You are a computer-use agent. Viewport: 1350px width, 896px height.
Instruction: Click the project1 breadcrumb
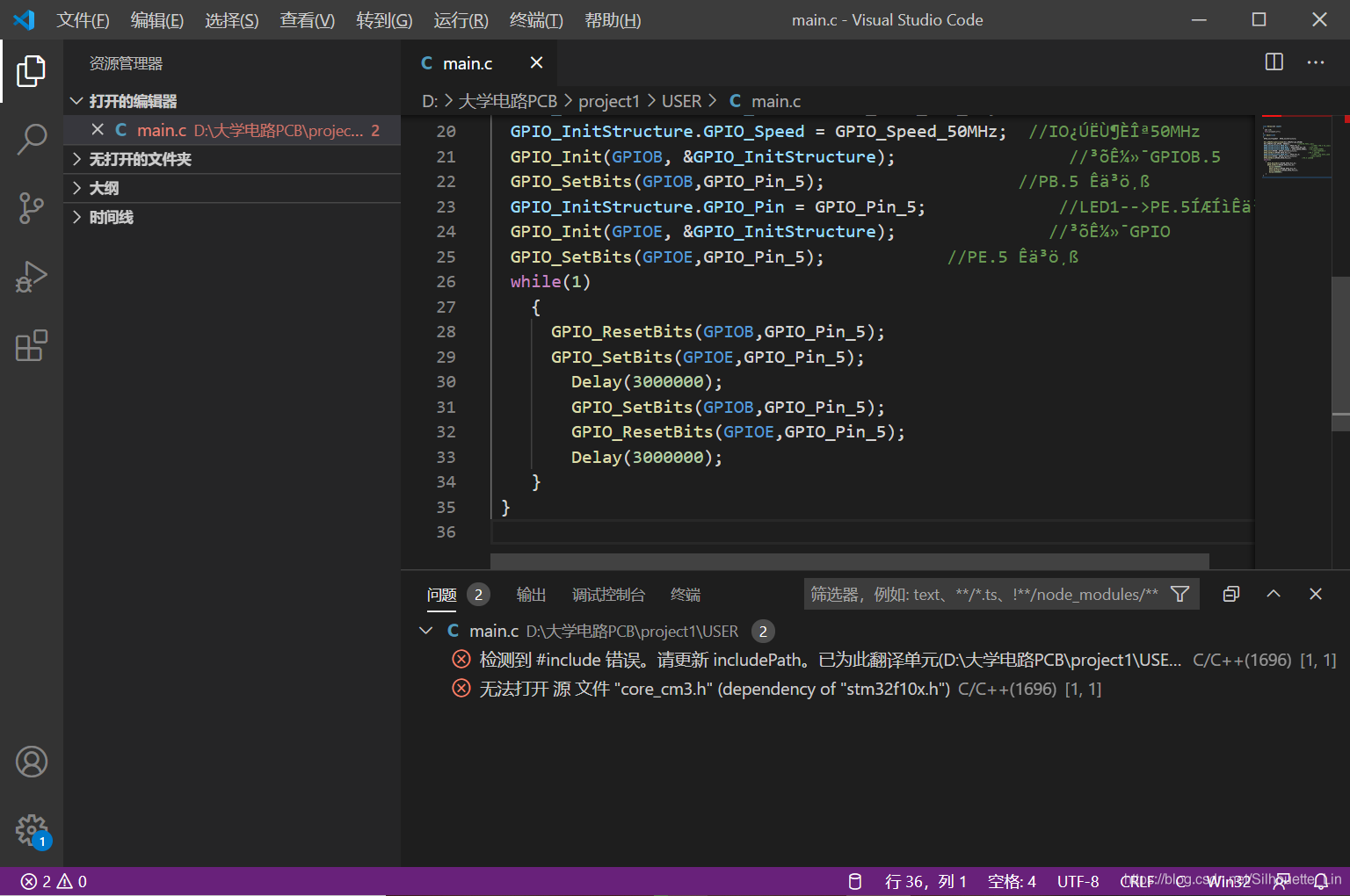609,101
